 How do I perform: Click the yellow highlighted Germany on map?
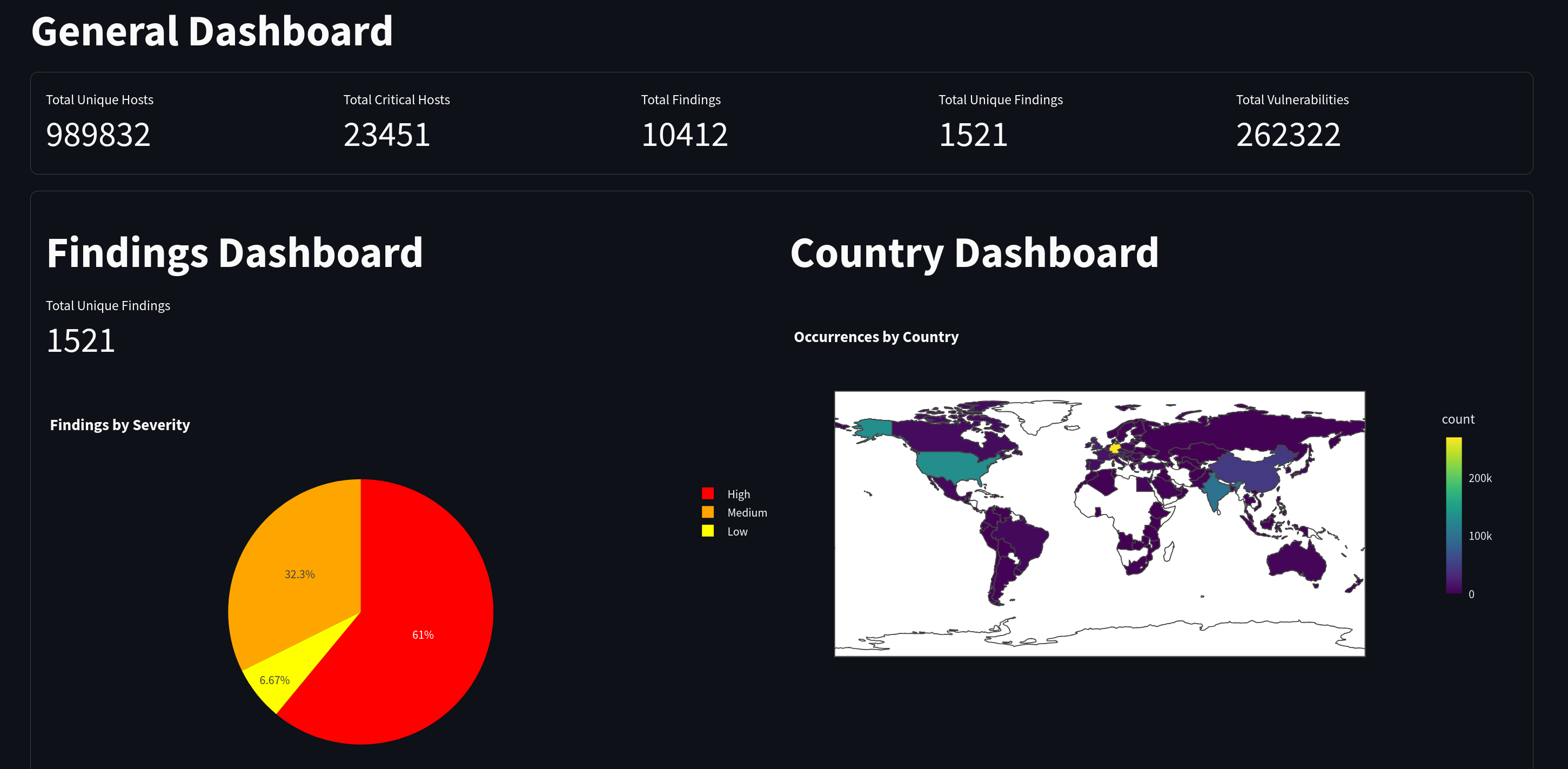[1115, 448]
